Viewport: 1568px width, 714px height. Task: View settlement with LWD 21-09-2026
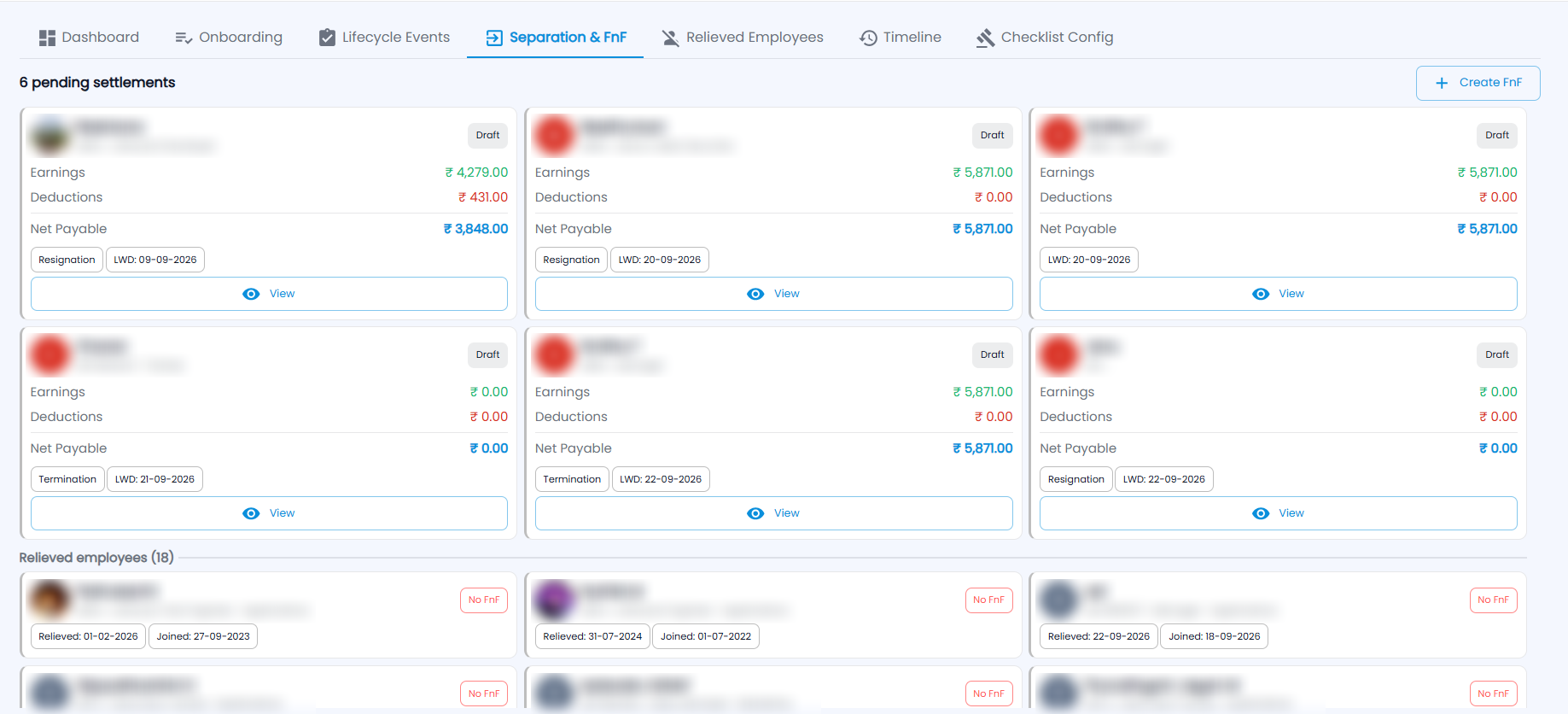(x=269, y=513)
